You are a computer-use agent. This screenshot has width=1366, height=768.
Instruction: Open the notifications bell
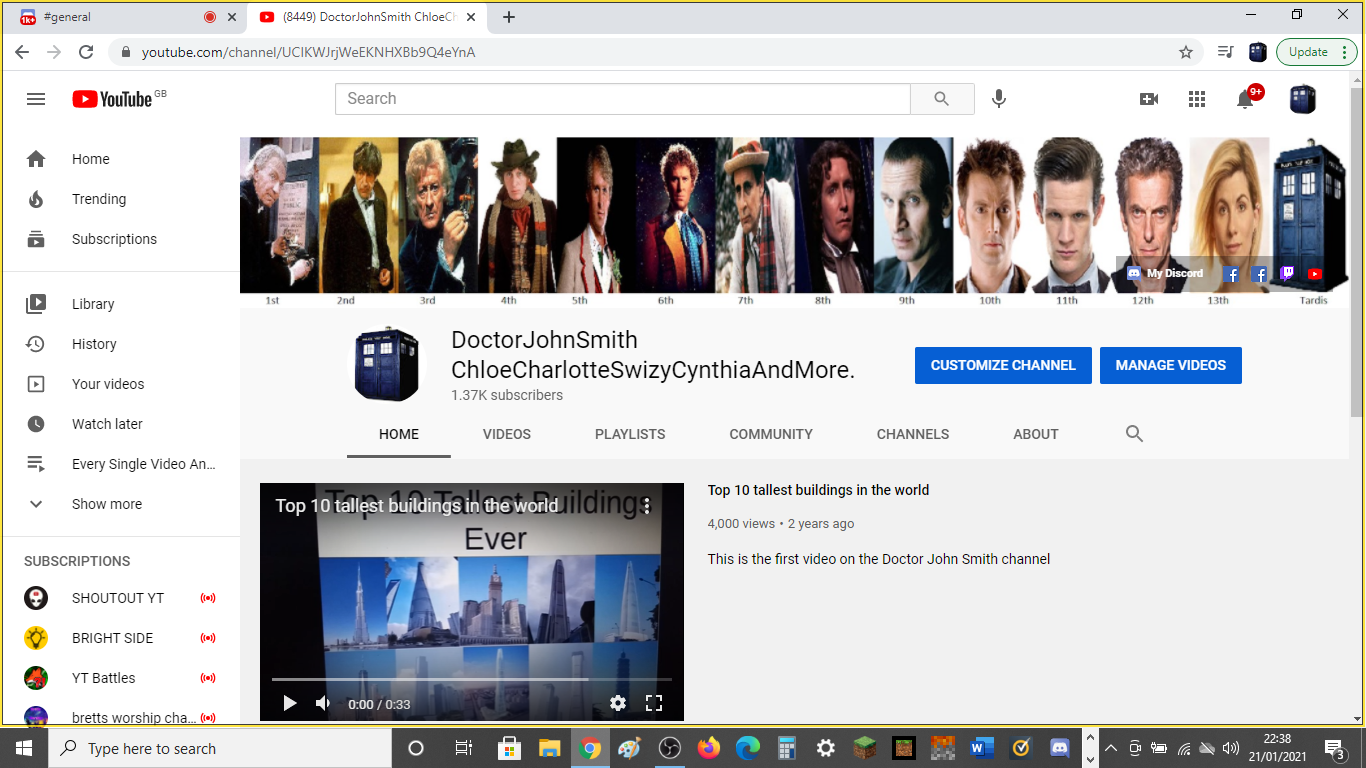1245,99
